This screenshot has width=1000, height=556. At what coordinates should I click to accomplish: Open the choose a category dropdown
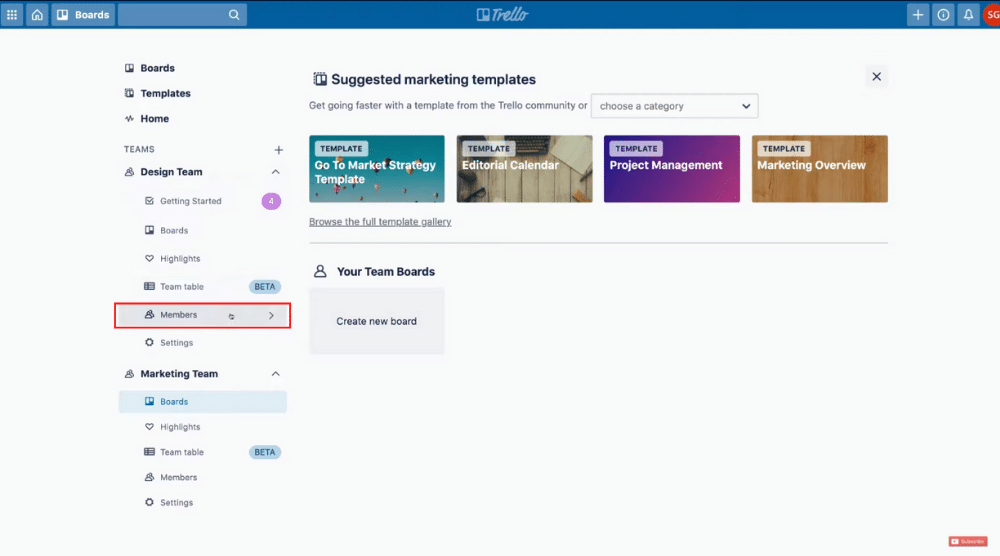pyautogui.click(x=675, y=106)
